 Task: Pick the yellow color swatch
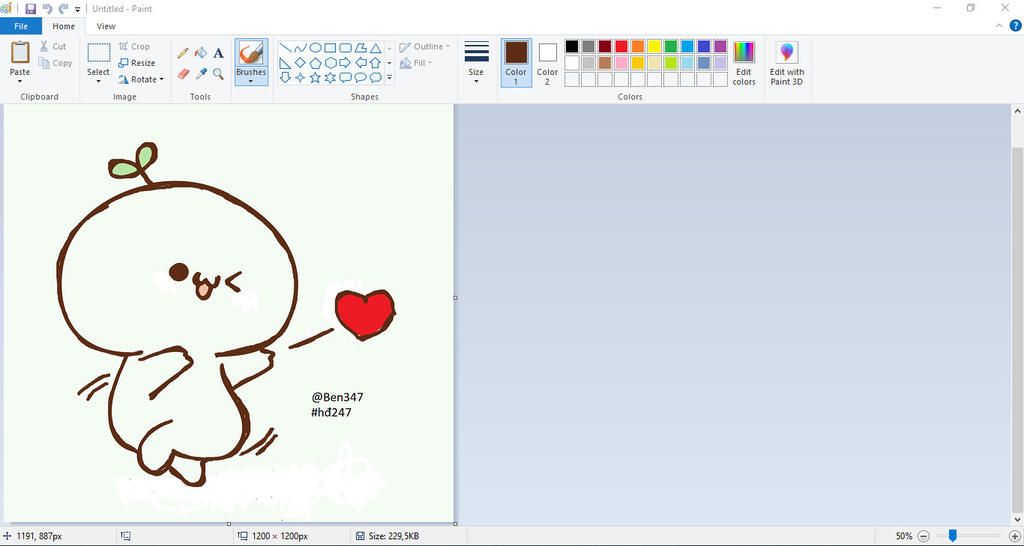[654, 46]
